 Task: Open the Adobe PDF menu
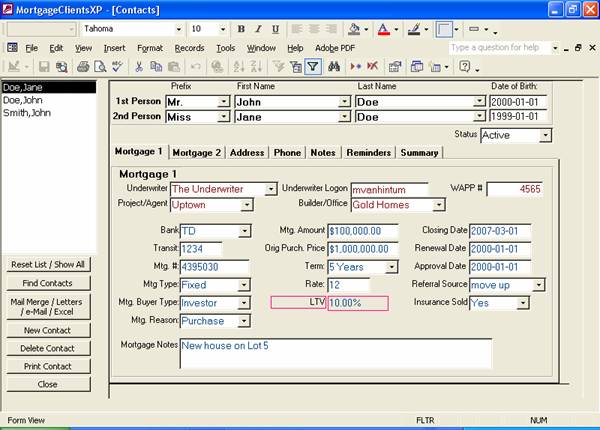click(x=335, y=48)
